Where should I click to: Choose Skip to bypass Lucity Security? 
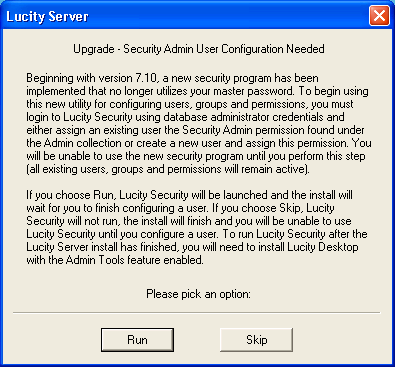point(256,340)
